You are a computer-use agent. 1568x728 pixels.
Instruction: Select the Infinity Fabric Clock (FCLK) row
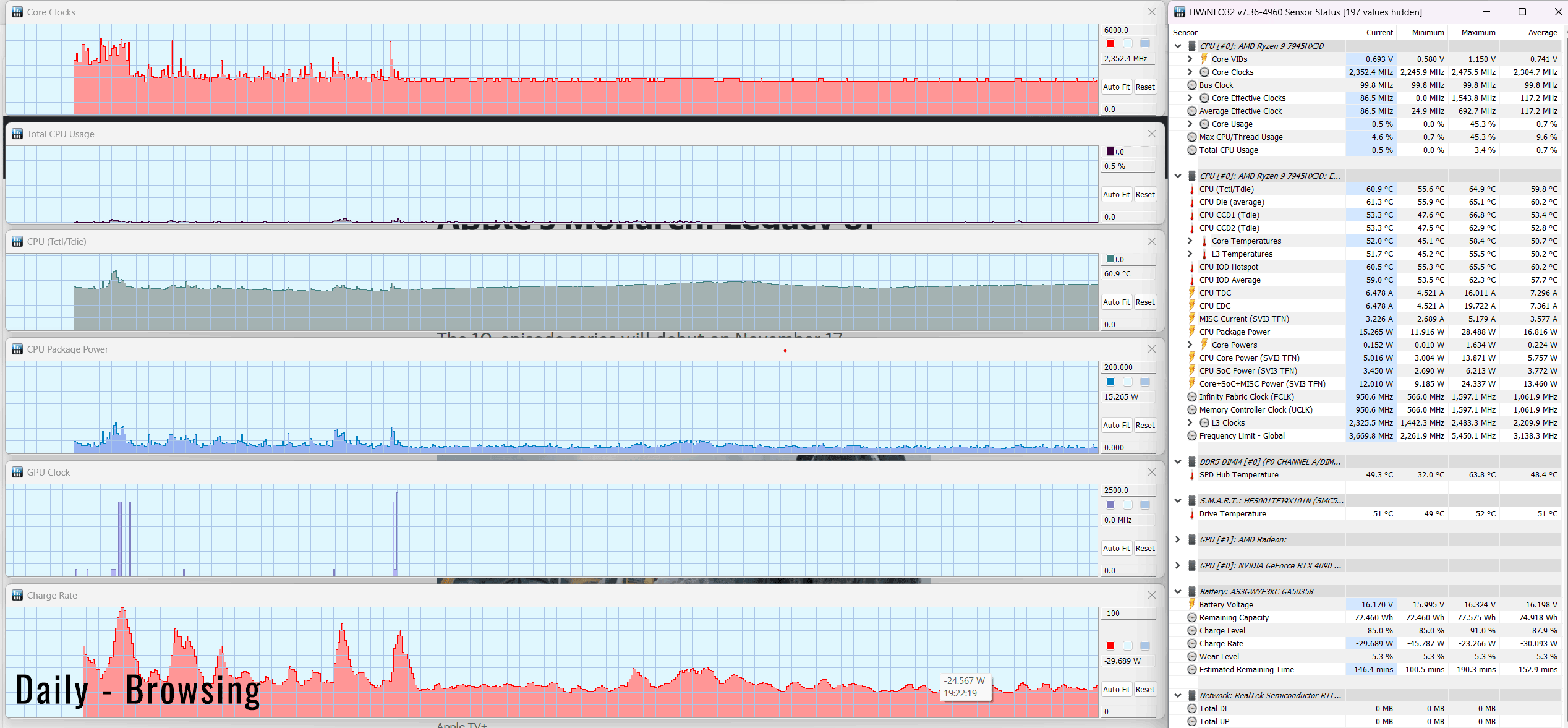pos(1365,397)
